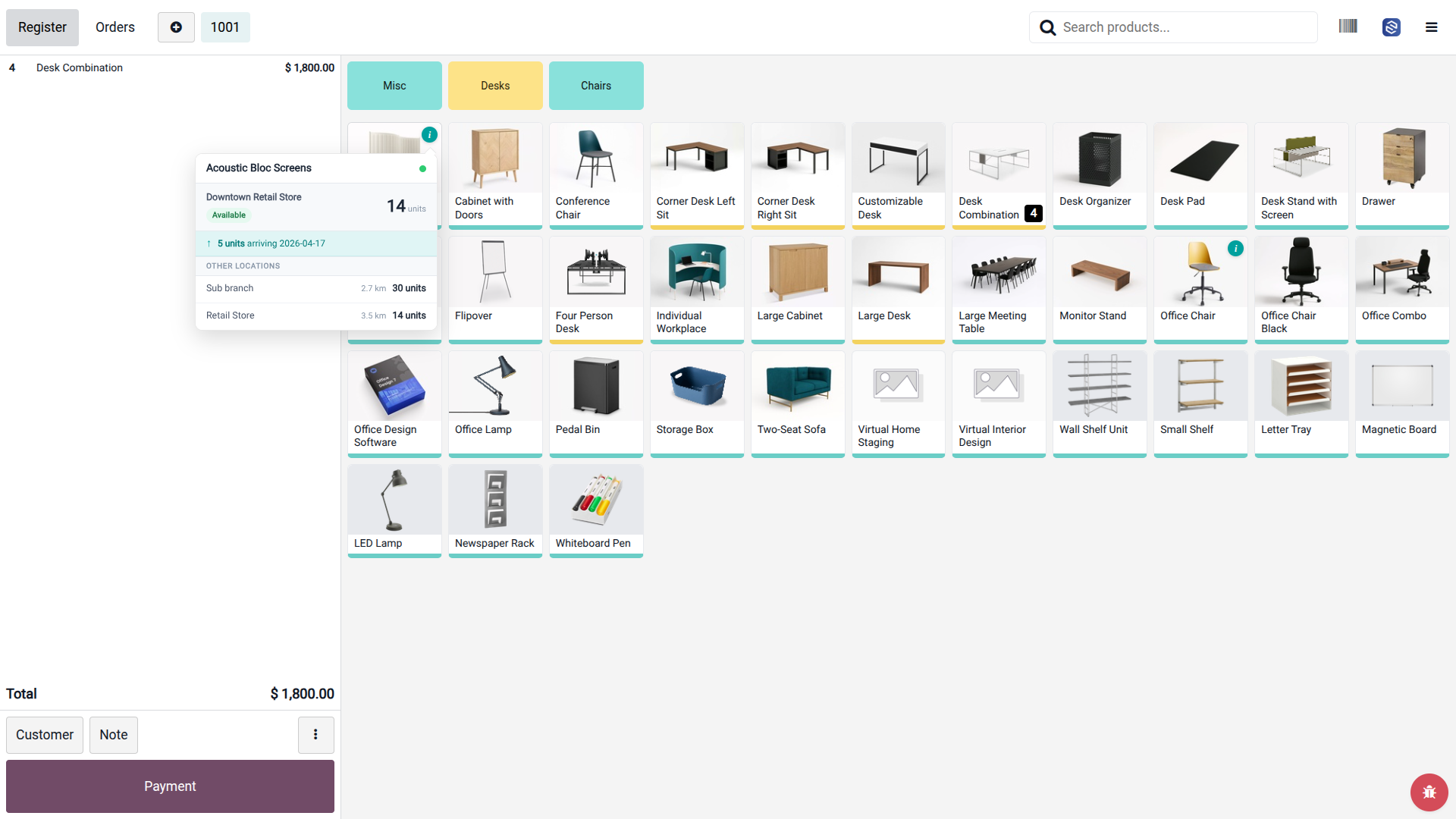The image size is (1456, 819).
Task: Open the red debug bug icon
Action: (x=1429, y=792)
